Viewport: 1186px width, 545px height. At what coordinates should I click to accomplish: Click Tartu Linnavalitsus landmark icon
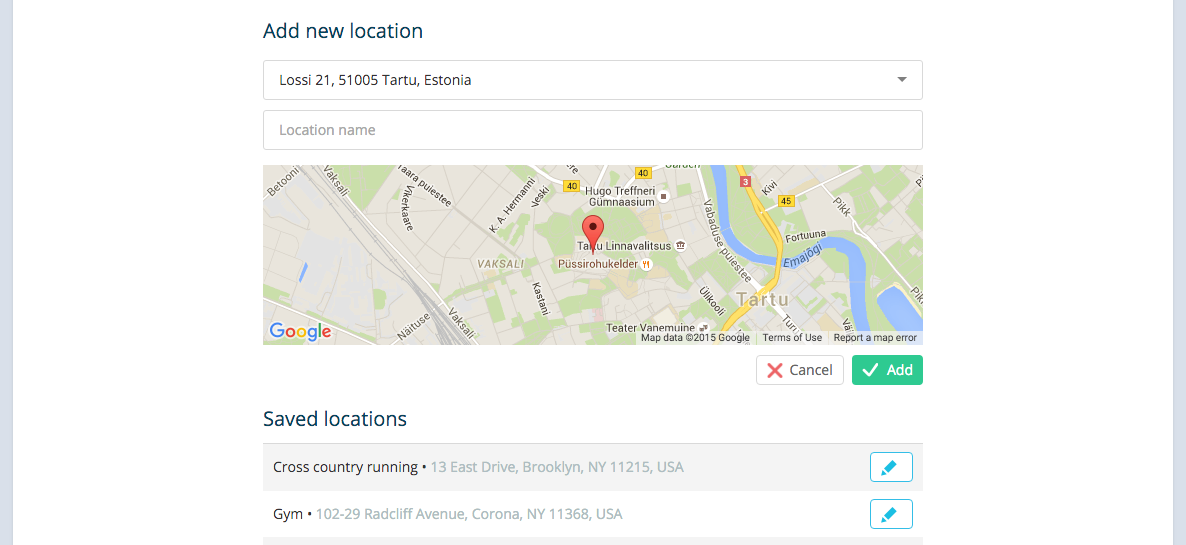pyautogui.click(x=680, y=246)
